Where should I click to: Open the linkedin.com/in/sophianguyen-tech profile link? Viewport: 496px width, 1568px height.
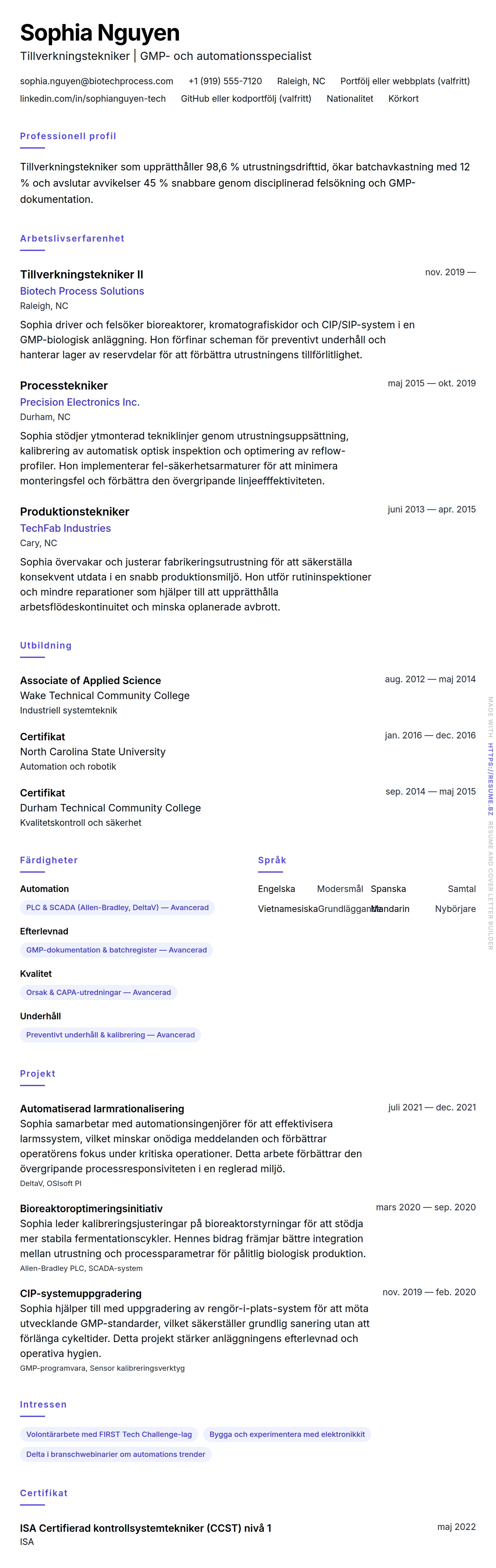93,99
